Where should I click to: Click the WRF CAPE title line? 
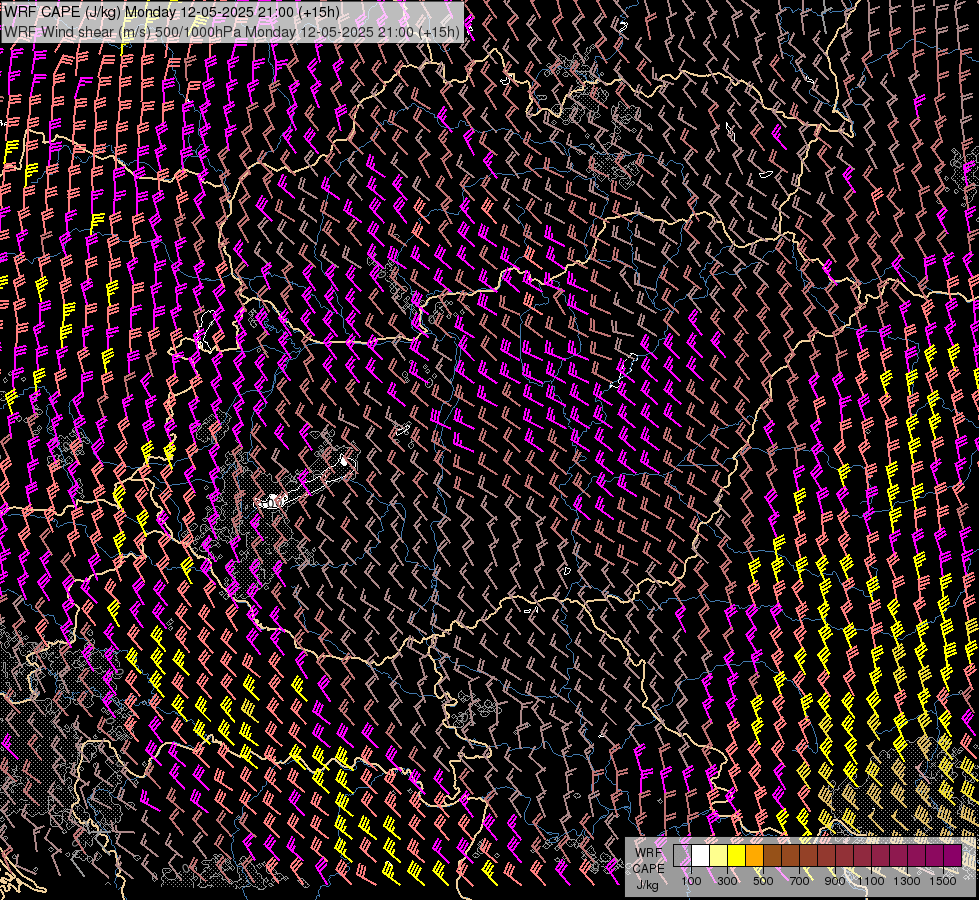click(x=172, y=12)
